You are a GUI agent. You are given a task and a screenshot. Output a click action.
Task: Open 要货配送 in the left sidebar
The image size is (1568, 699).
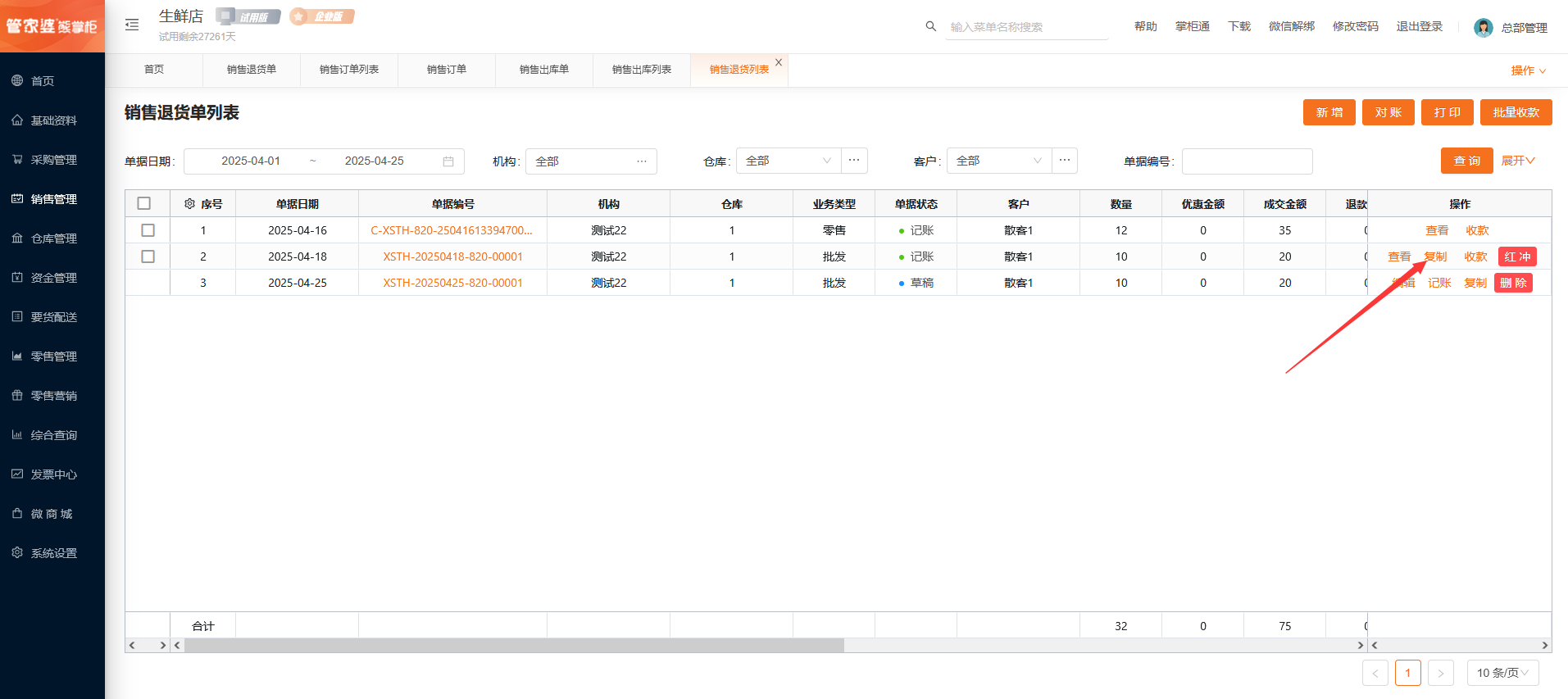click(x=52, y=317)
